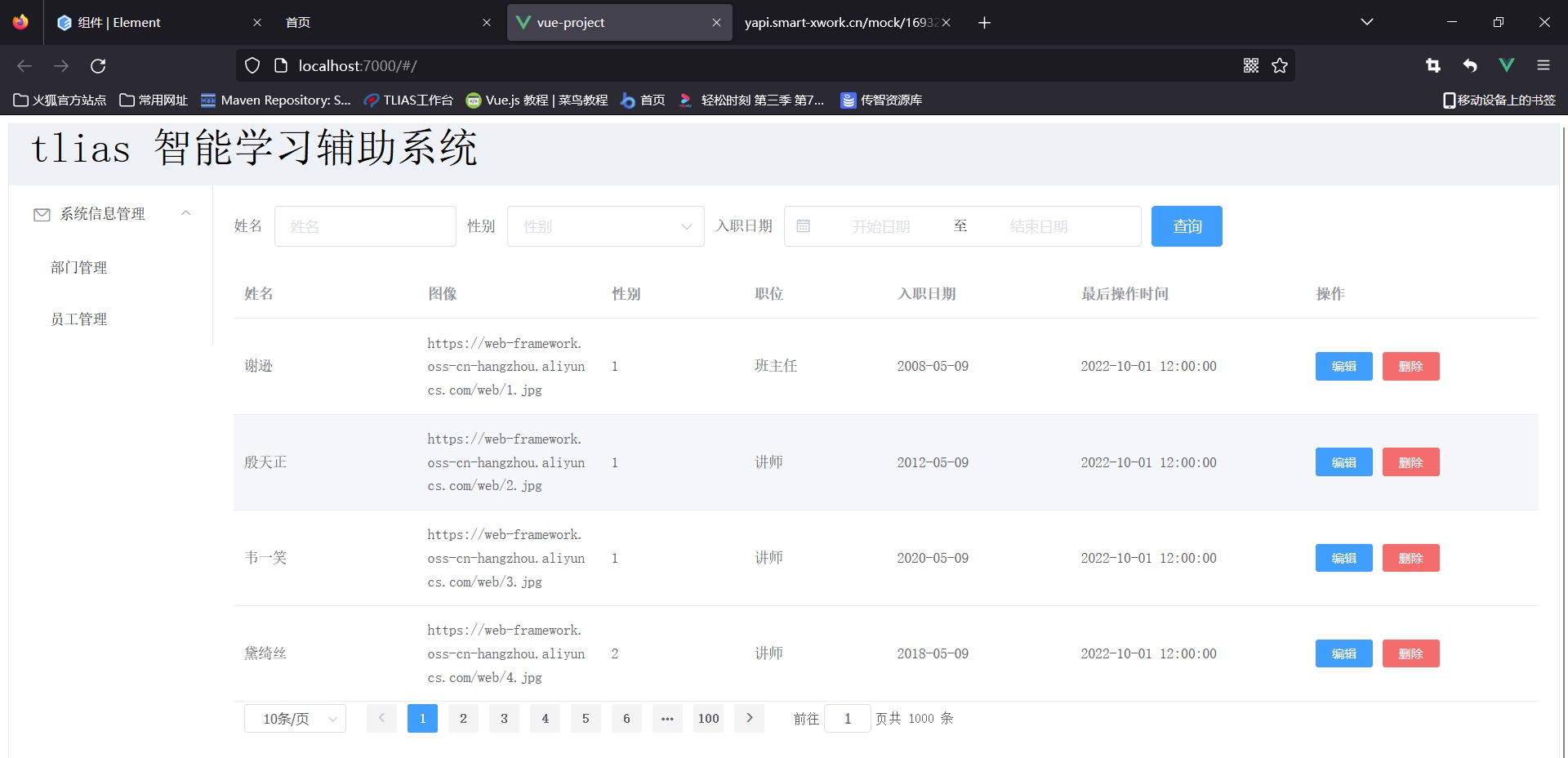Bookmark this page with the star icon
This screenshot has height=758, width=1568.
pos(1280,65)
